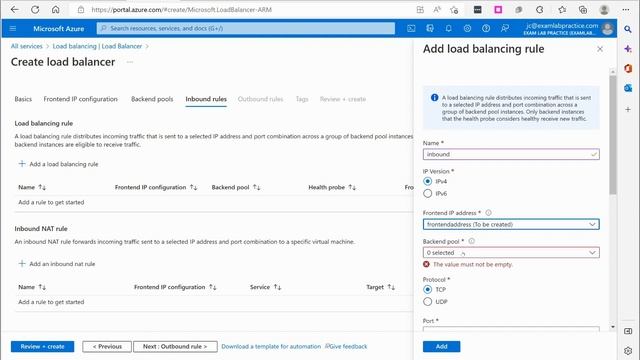
Task: Click Add button in rule panel
Action: (x=441, y=347)
